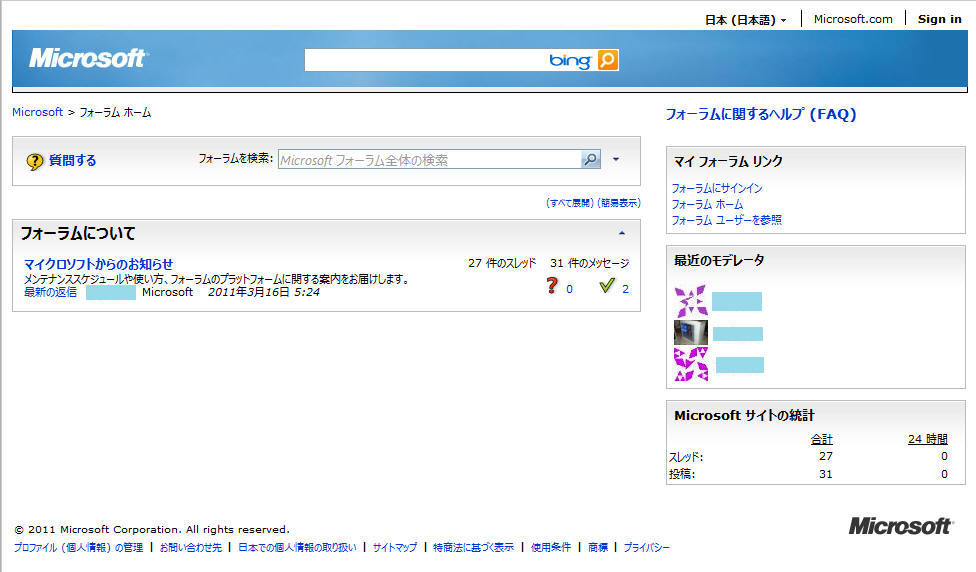The height and width of the screenshot is (572, 976).
Task: Click 簡易表示 simple view link
Action: click(619, 203)
